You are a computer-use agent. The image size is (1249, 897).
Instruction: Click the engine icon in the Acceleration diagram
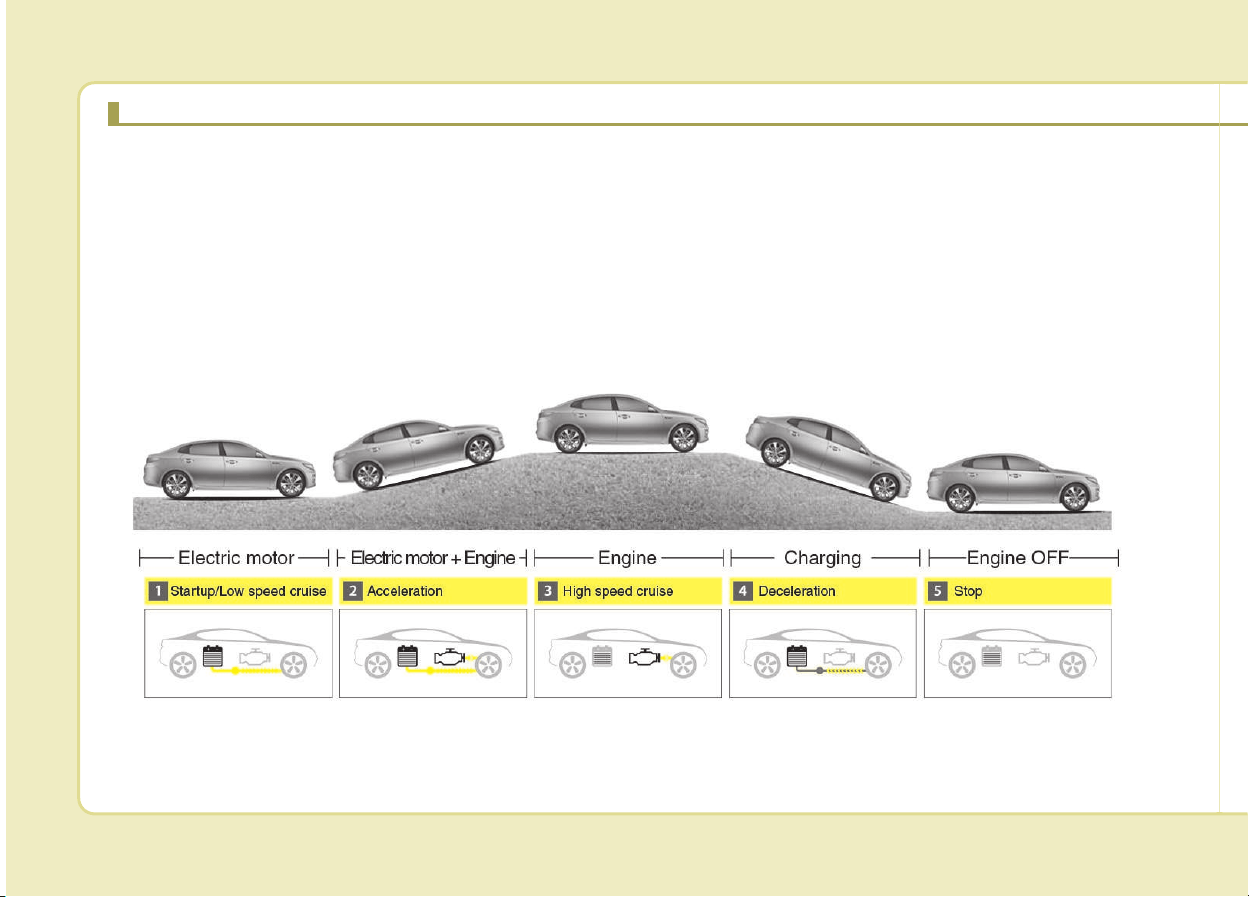pyautogui.click(x=451, y=658)
